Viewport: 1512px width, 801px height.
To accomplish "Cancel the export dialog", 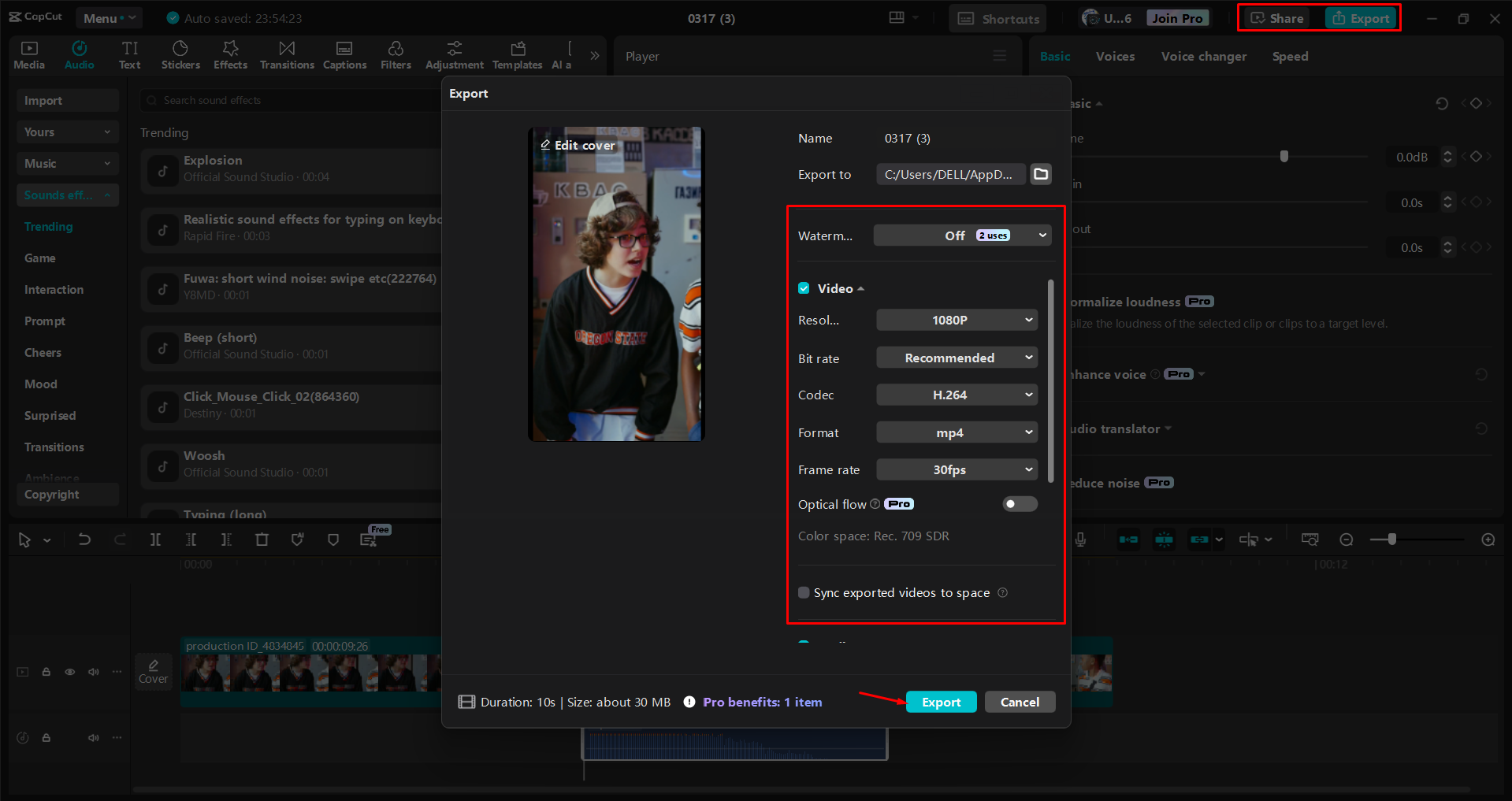I will (x=1020, y=702).
